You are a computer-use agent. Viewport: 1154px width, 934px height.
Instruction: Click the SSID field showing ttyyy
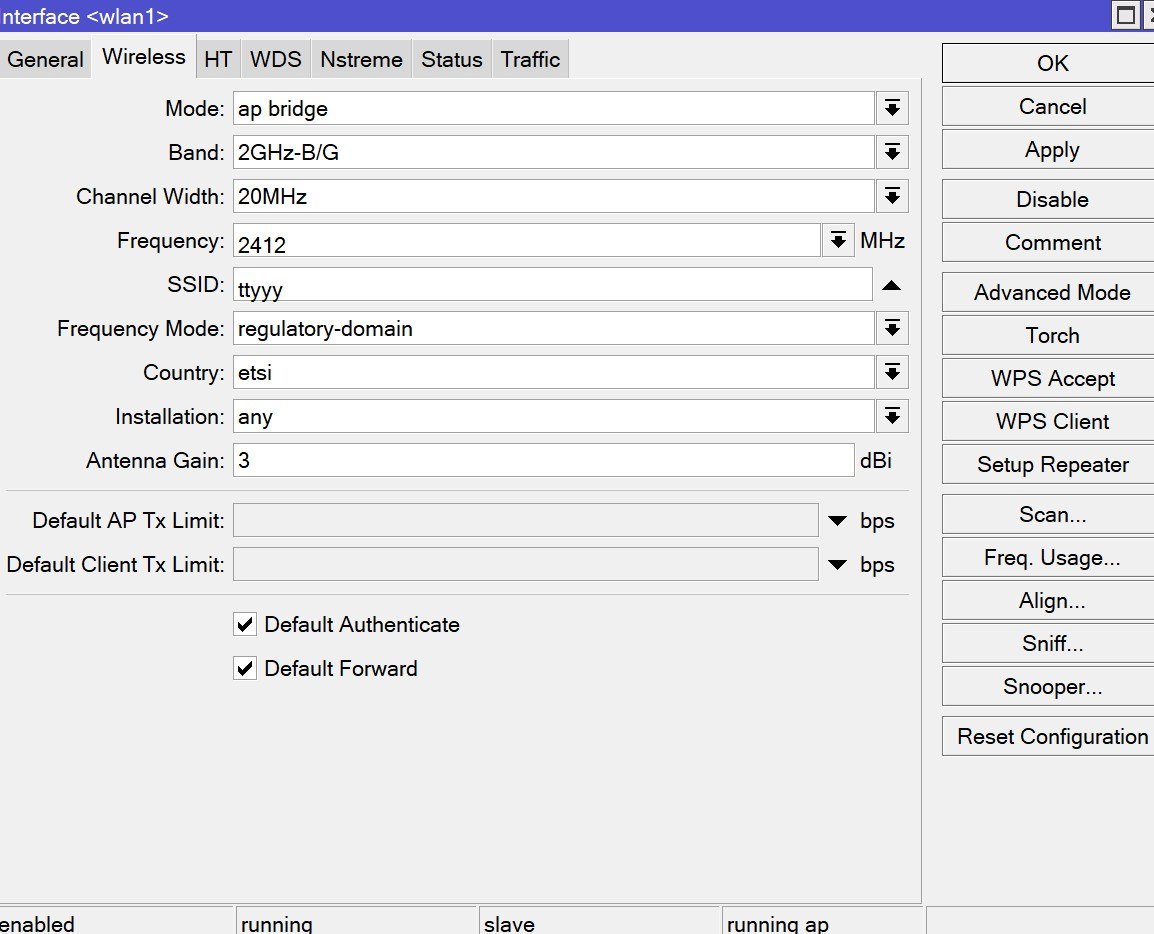tap(553, 285)
